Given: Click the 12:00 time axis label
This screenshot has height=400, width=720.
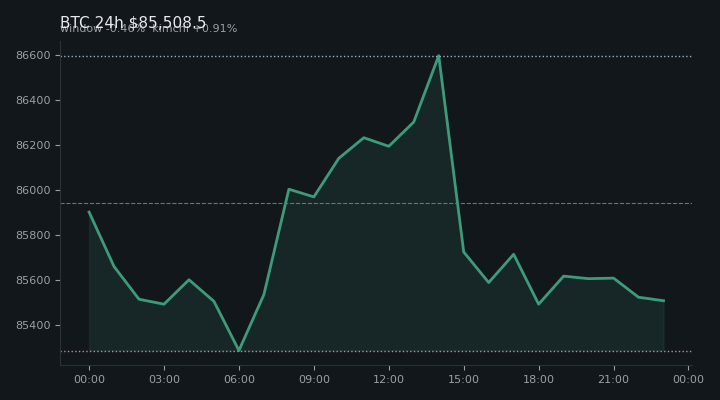Looking at the screenshot, I should pyautogui.click(x=389, y=379).
